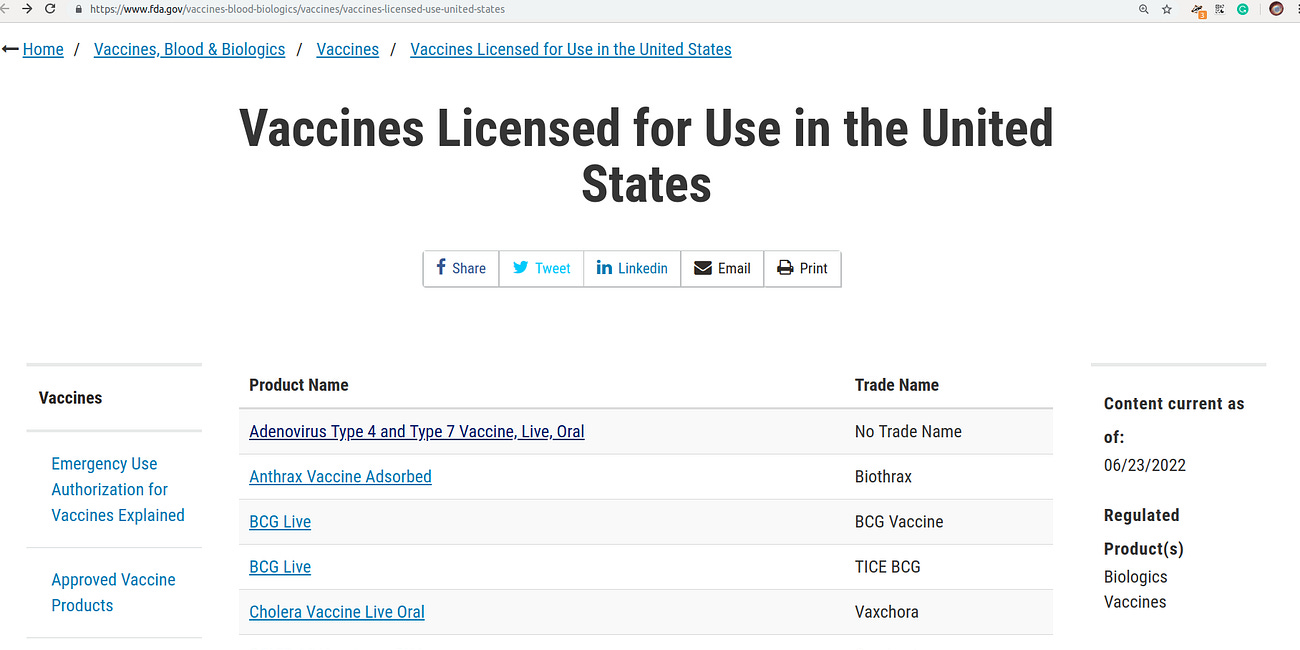Share the page on Facebook
The image size is (1300, 650).
click(460, 268)
